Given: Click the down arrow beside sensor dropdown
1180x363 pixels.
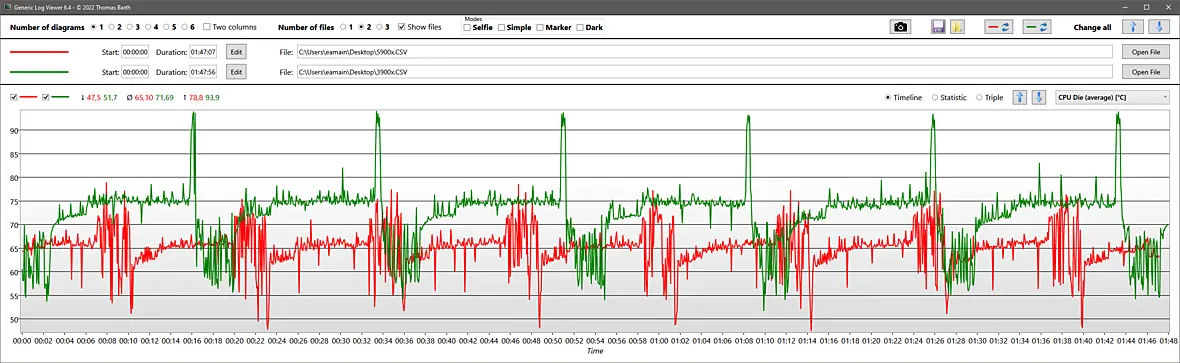Looking at the screenshot, I should click(x=1039, y=97).
